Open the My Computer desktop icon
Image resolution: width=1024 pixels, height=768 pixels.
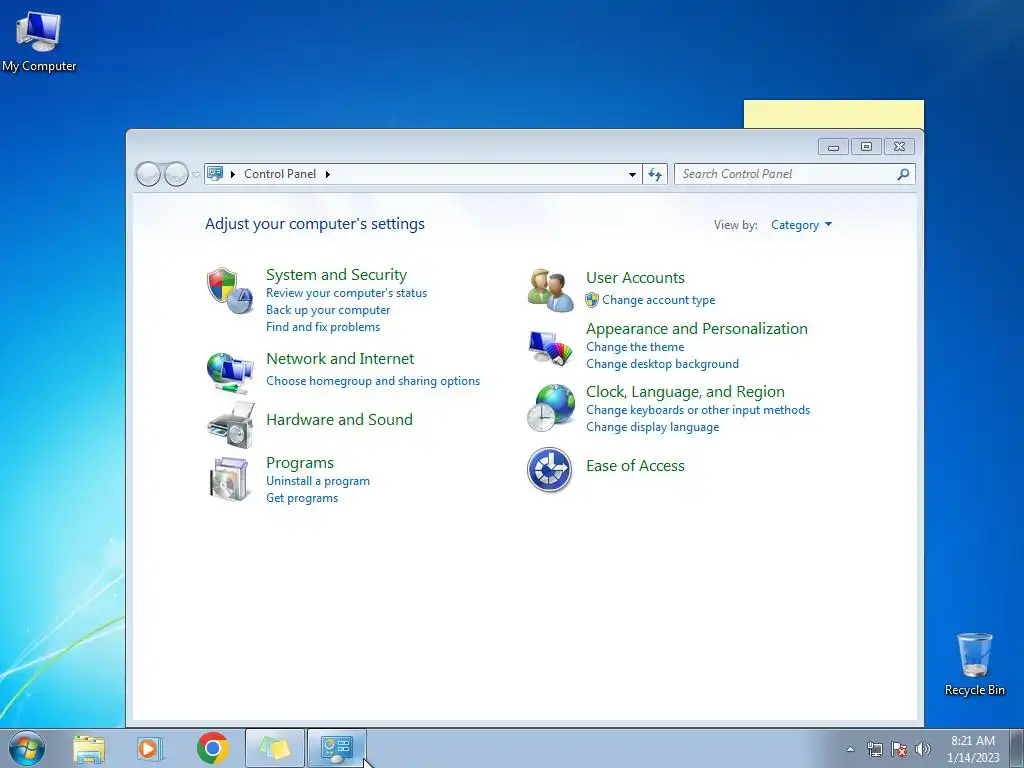coord(39,42)
